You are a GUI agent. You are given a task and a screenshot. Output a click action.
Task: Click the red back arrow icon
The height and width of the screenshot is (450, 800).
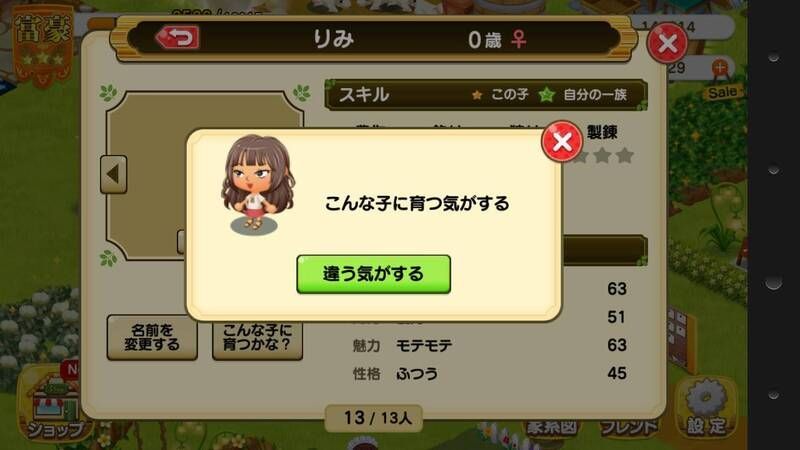(177, 37)
